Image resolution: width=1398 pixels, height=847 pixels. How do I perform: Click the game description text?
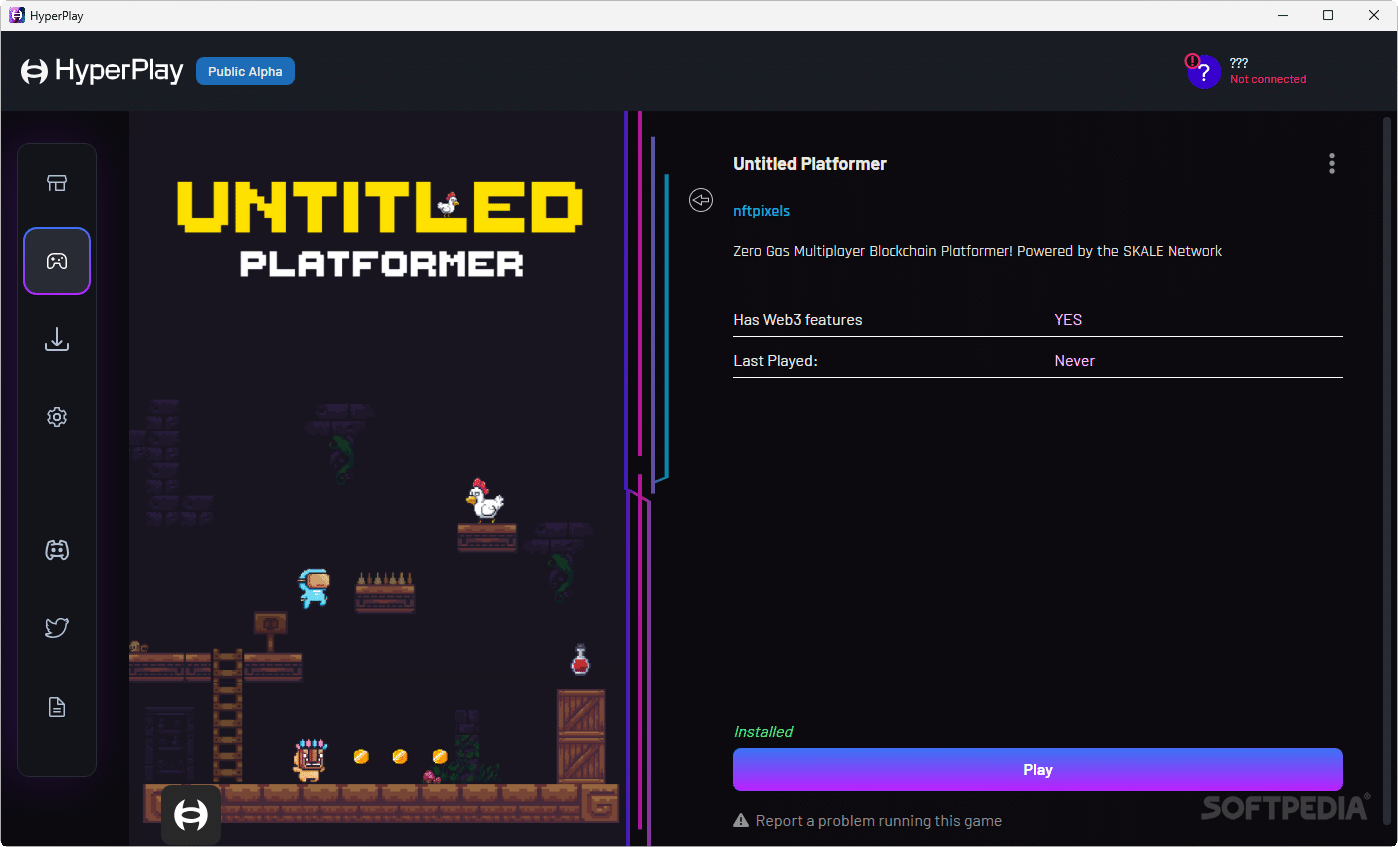977,251
